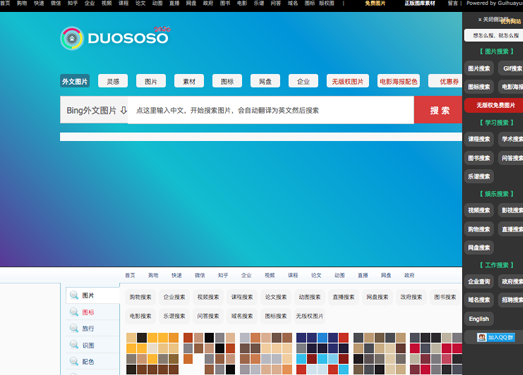Click the English sidebar button
This screenshot has width=523, height=375.
(x=479, y=319)
